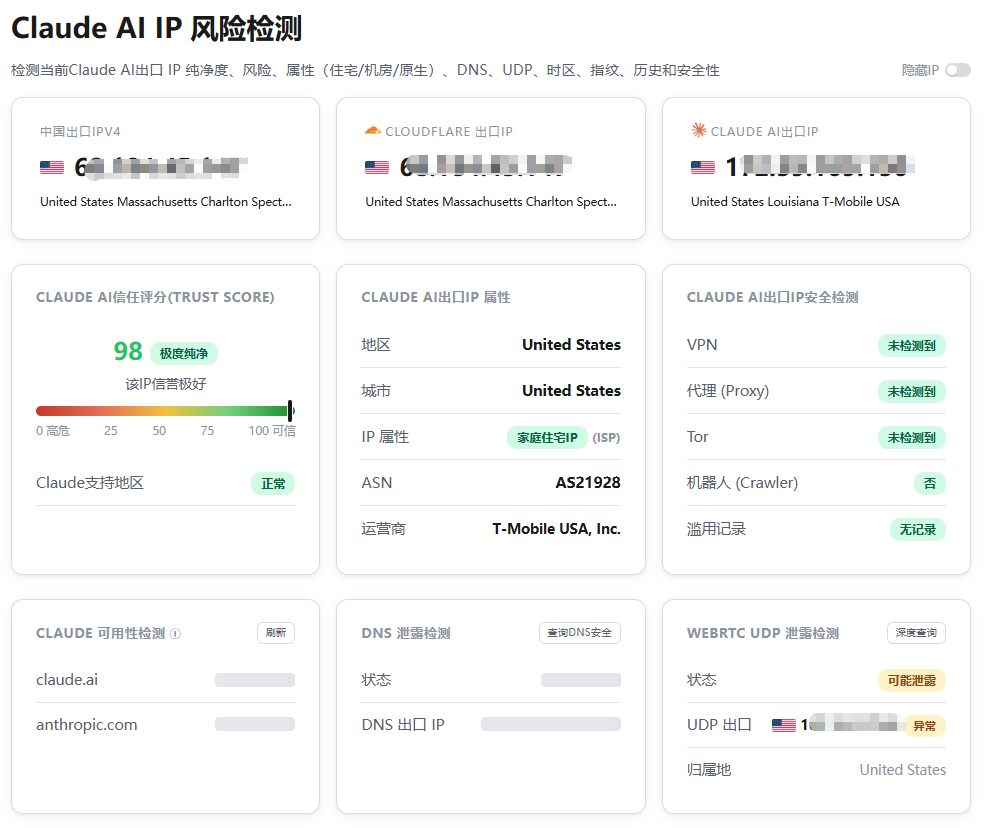Image resolution: width=985 pixels, height=828 pixels.
Task: Click the Cloudflare cloud icon
Action: 373,131
